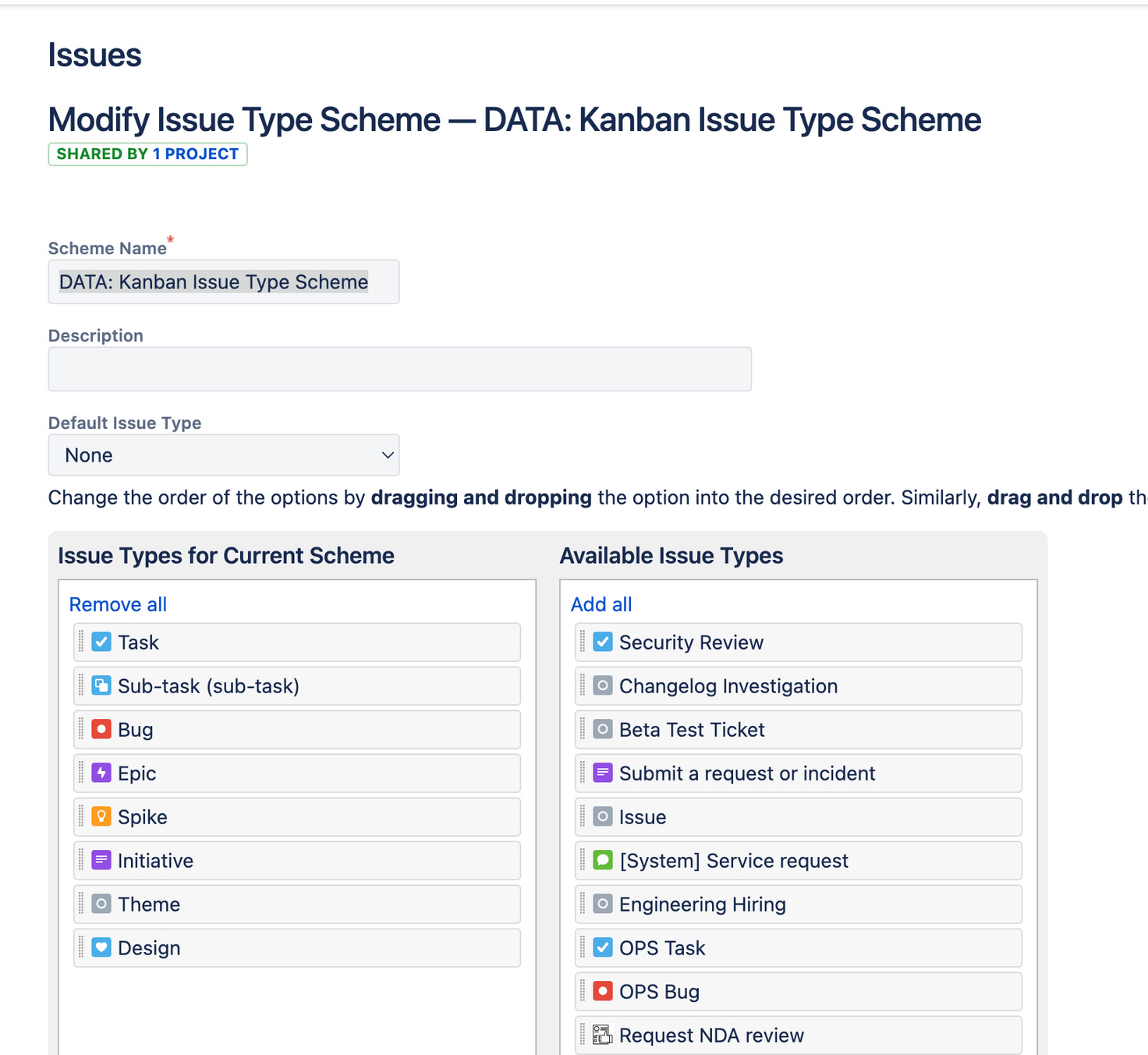Click the Add all link
The height and width of the screenshot is (1055, 1148).
(x=601, y=604)
